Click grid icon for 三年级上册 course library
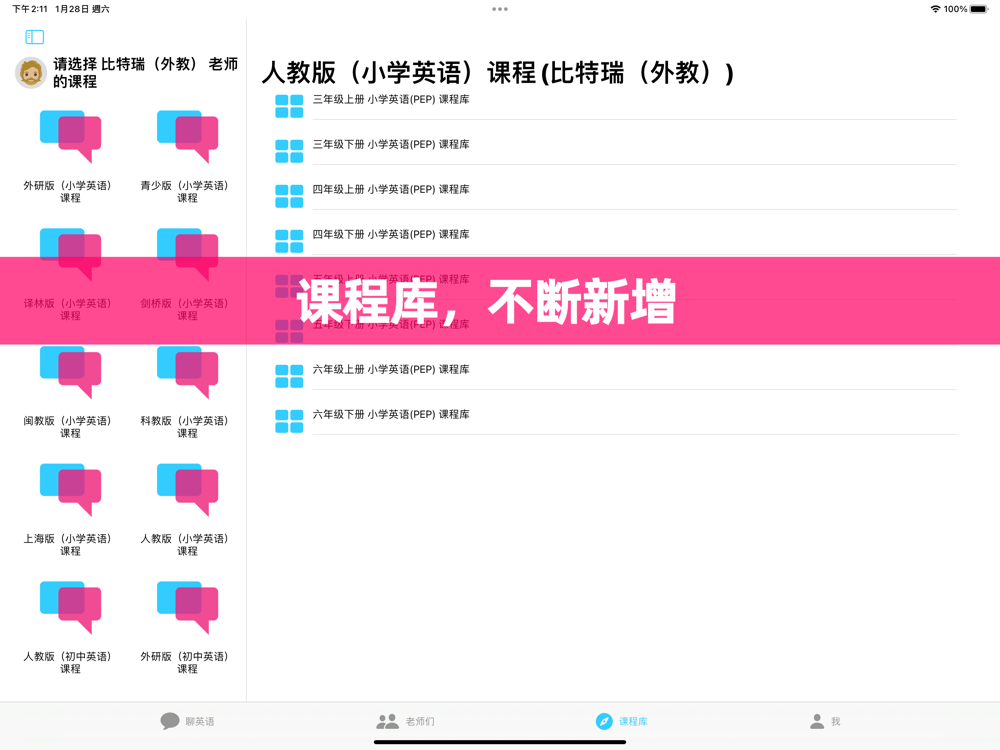The width and height of the screenshot is (1000, 750). click(289, 107)
